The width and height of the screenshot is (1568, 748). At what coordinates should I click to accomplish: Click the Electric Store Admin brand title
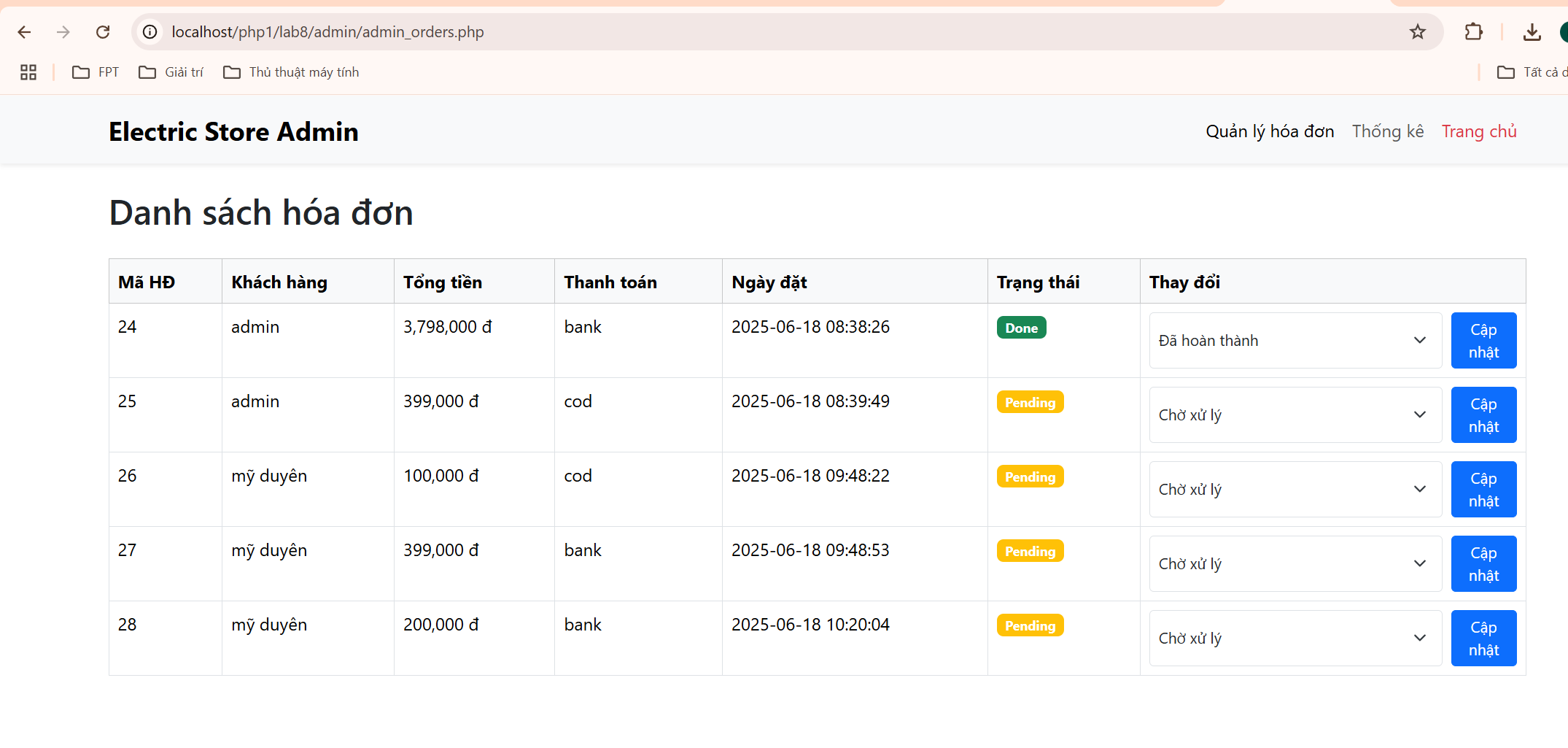click(x=233, y=132)
